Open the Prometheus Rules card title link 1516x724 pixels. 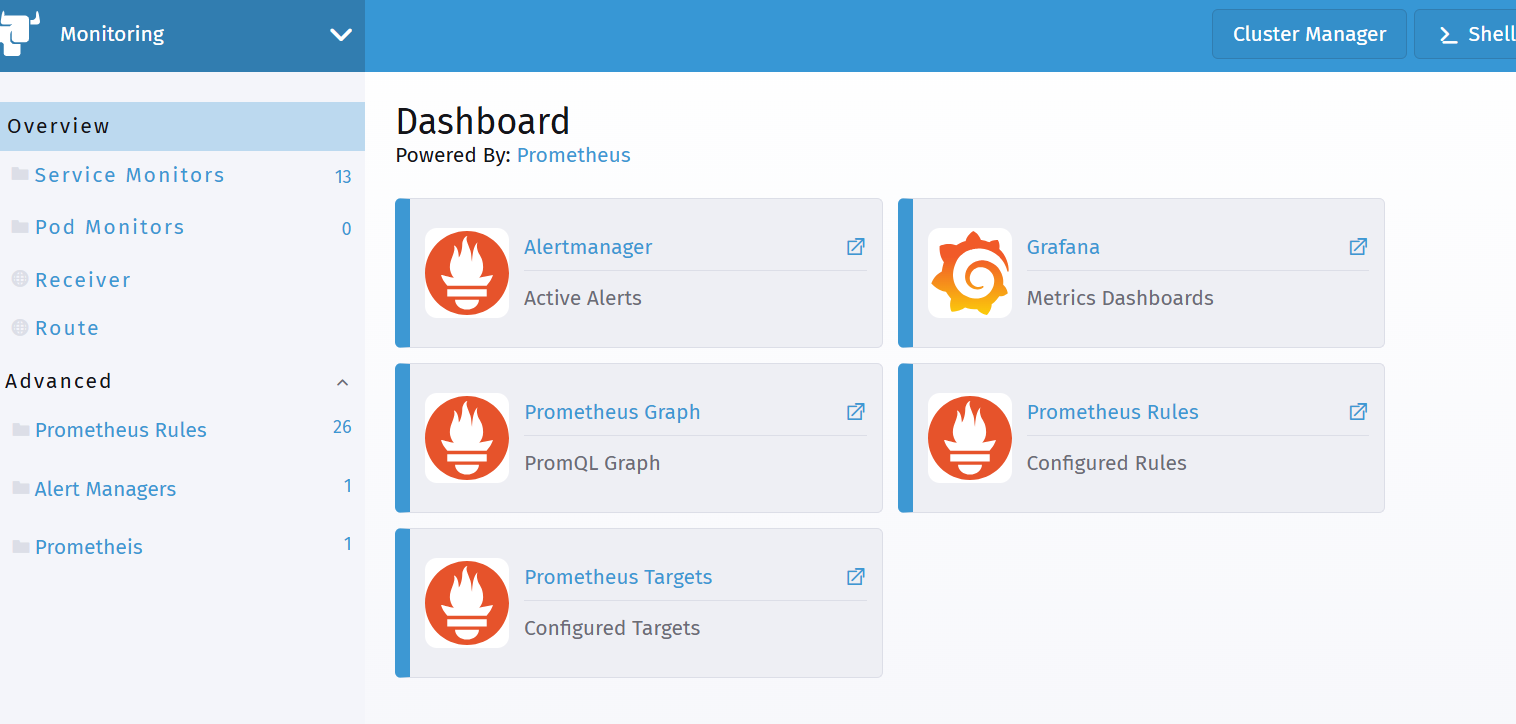[1113, 412]
